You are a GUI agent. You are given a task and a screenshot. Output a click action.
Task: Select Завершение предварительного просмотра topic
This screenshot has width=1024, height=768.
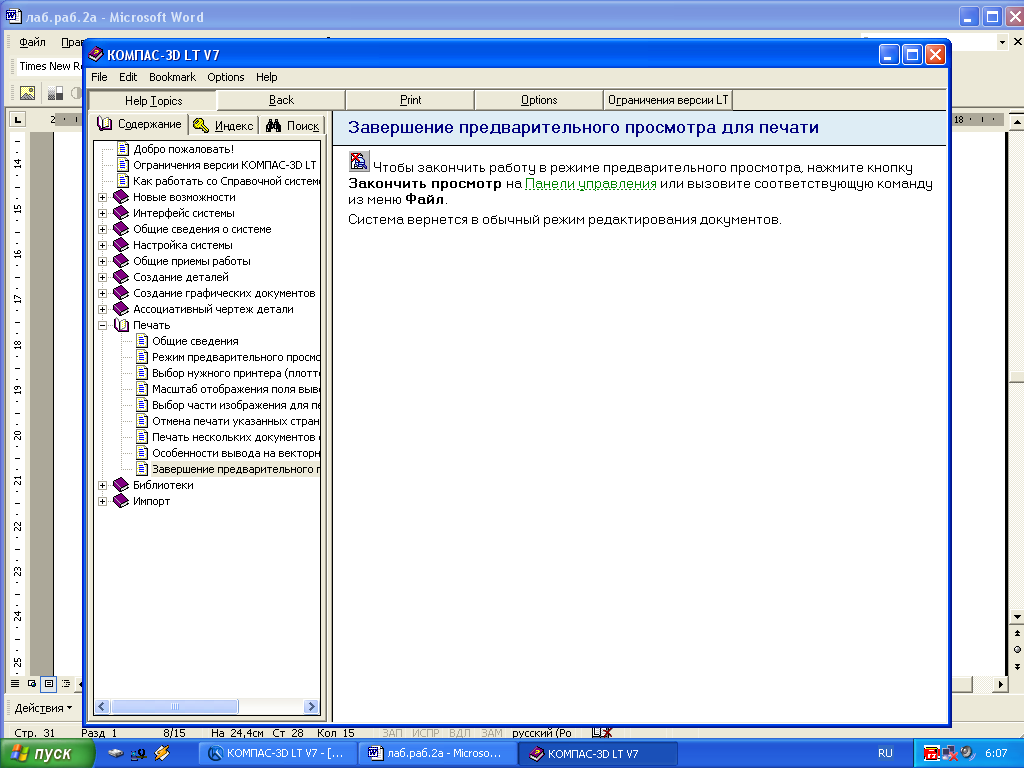coord(235,470)
